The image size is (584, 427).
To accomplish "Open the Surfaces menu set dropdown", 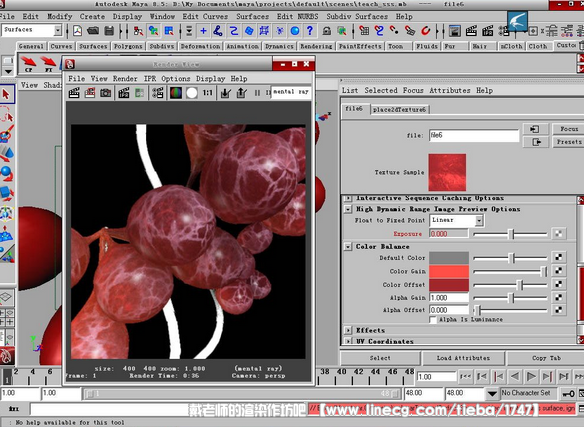I will pyautogui.click(x=58, y=30).
